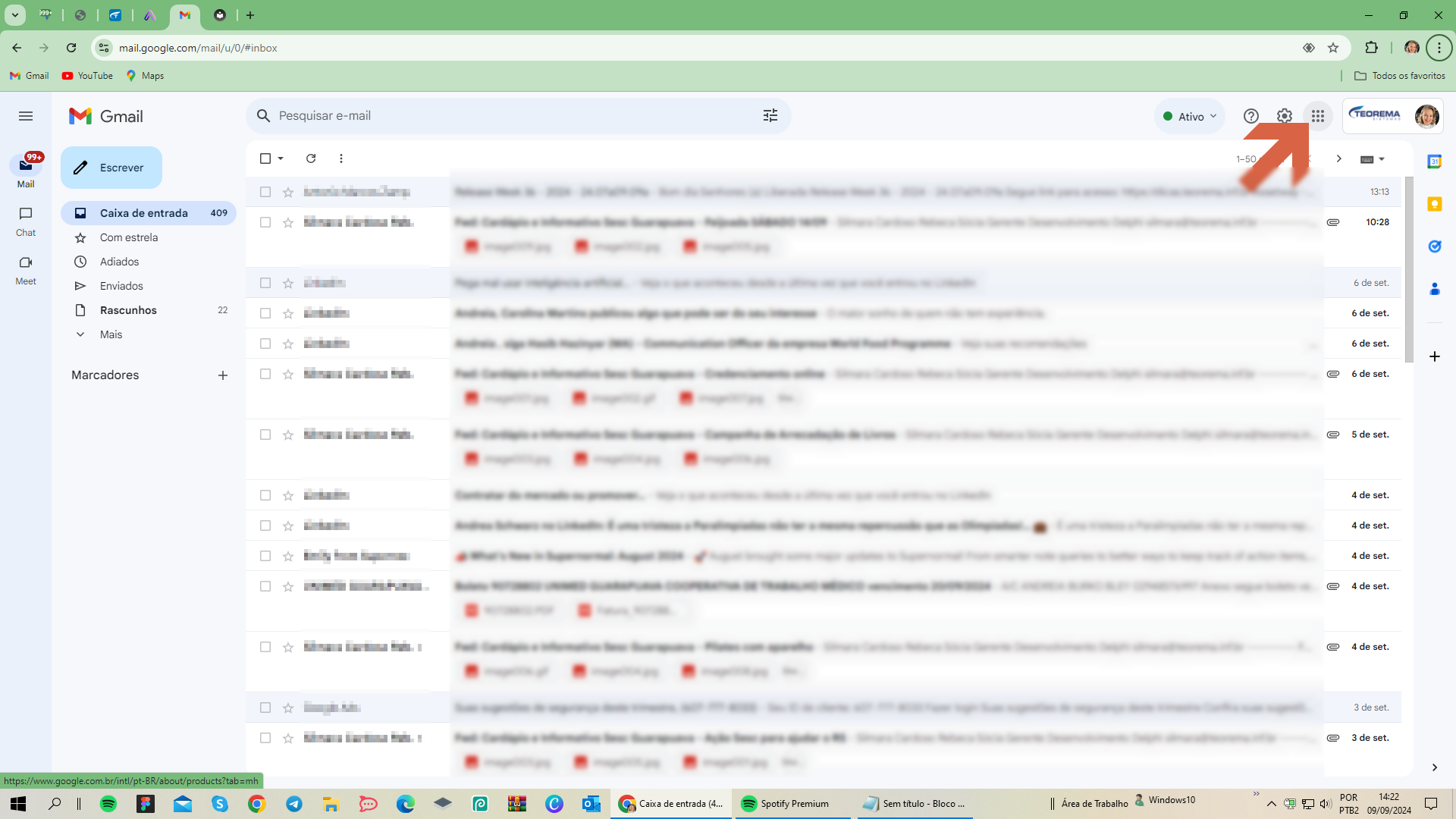Open the YouTube bookmark
Viewport: 1456px width, 819px height.
[x=87, y=76]
